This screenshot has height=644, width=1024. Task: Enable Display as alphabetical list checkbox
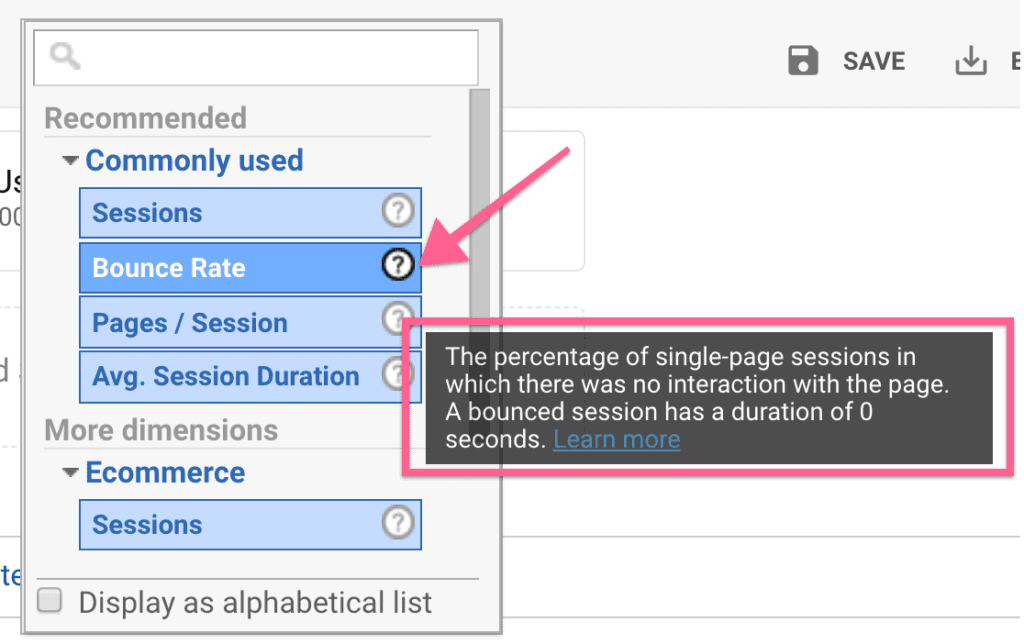coord(50,601)
